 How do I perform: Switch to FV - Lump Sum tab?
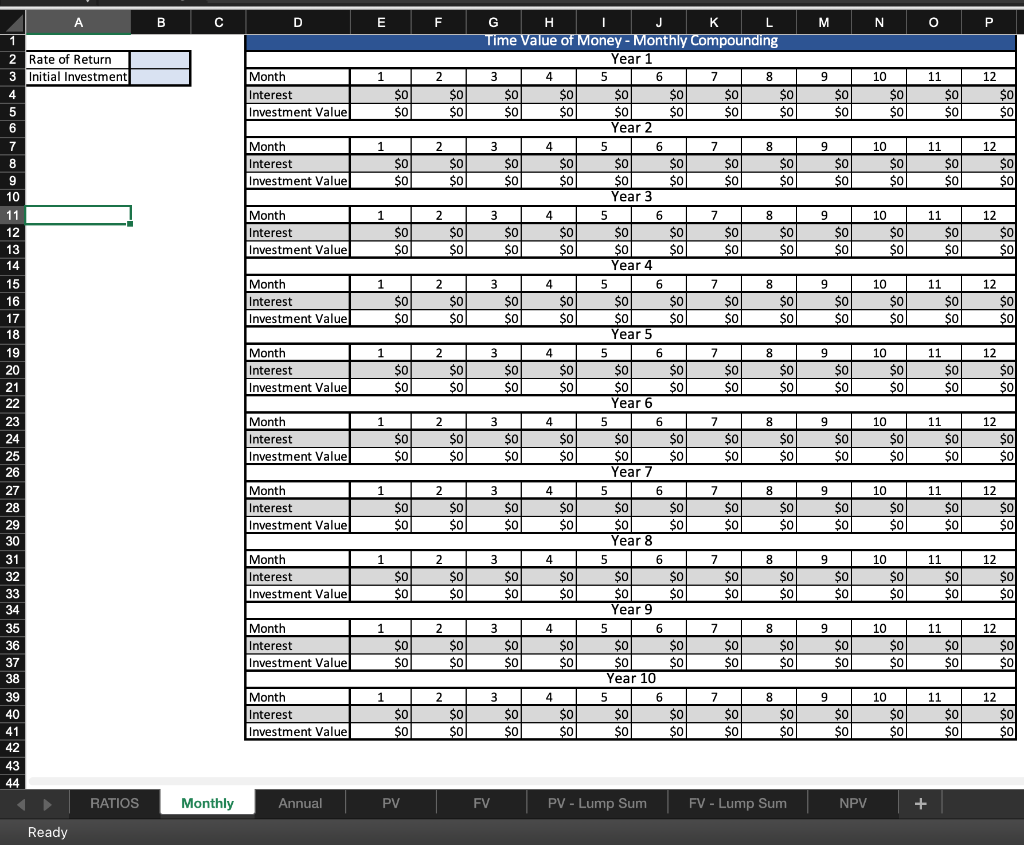point(737,803)
